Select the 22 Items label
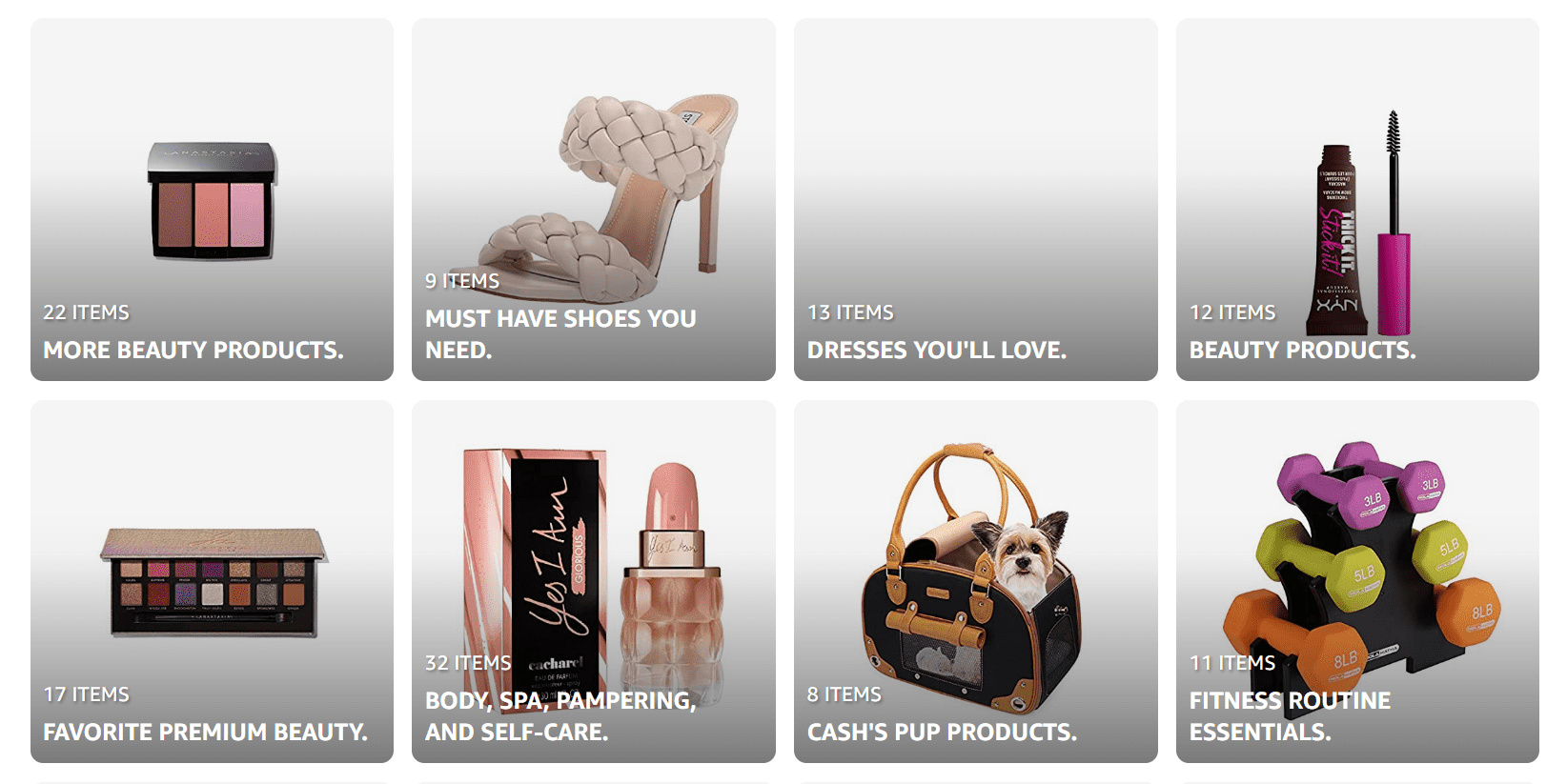Image resolution: width=1567 pixels, height=784 pixels. (86, 312)
